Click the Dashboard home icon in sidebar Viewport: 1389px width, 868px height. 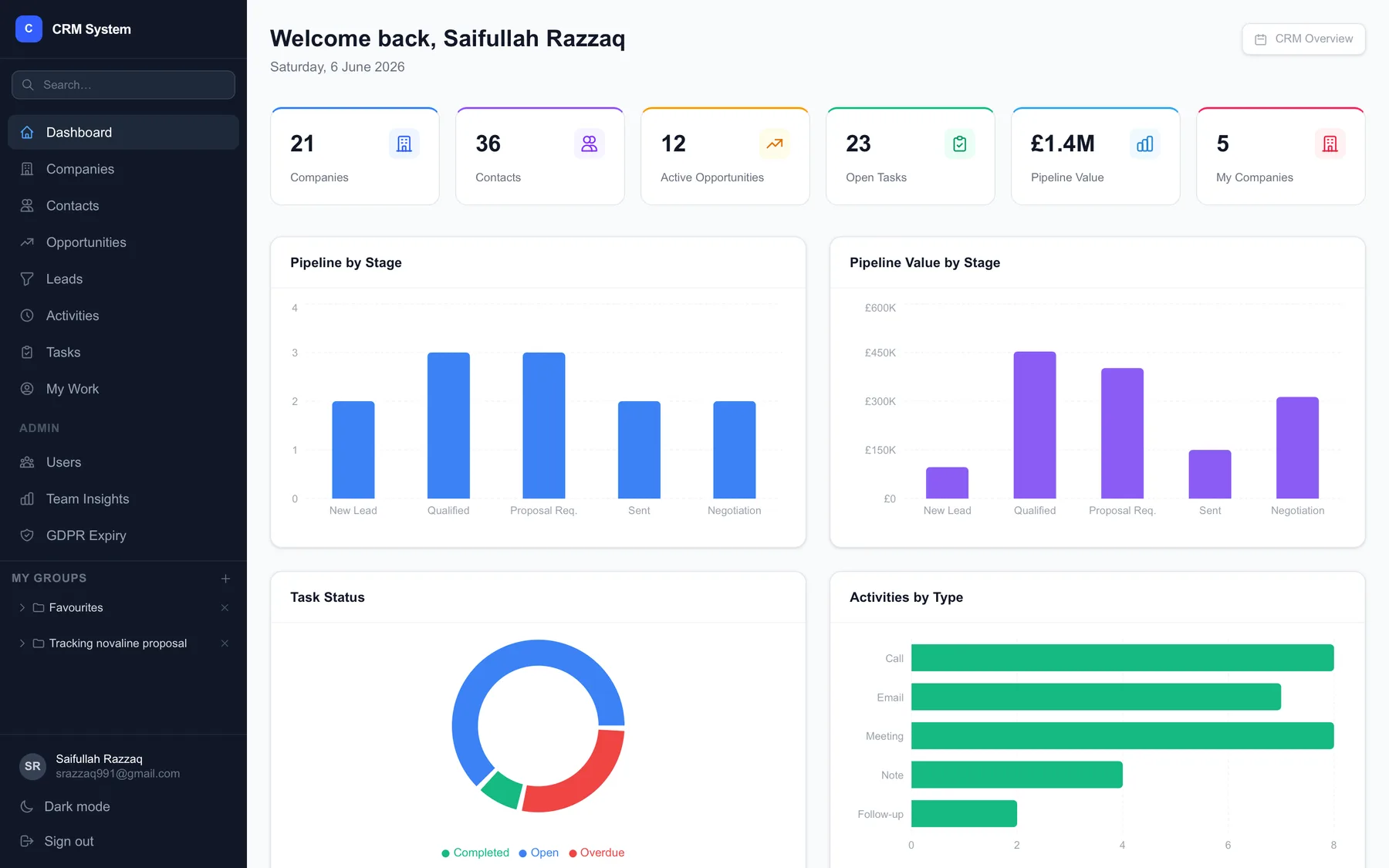[x=27, y=132]
